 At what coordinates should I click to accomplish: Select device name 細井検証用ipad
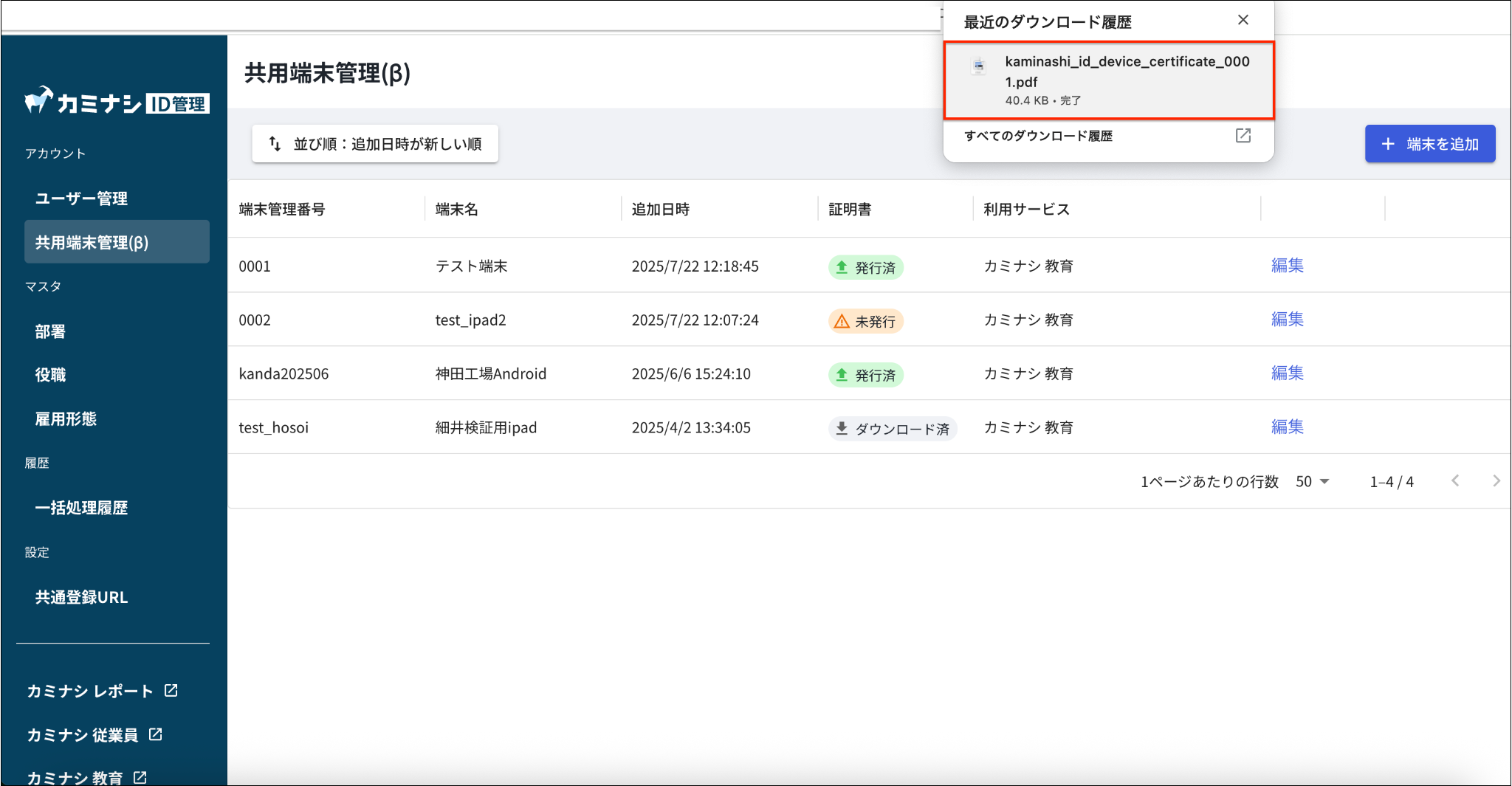[x=487, y=428]
